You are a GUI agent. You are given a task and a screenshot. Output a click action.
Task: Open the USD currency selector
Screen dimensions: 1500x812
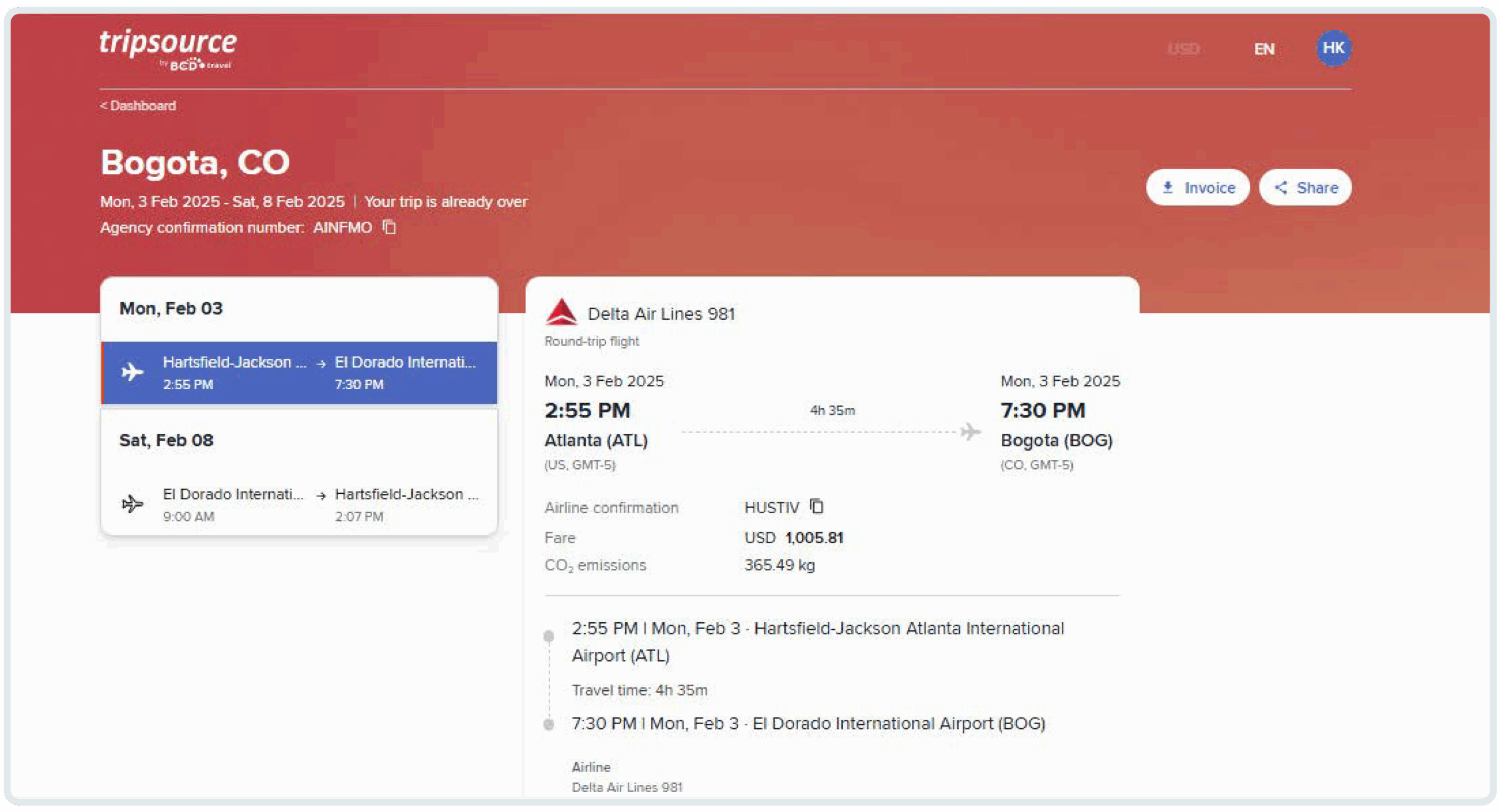click(x=1183, y=49)
